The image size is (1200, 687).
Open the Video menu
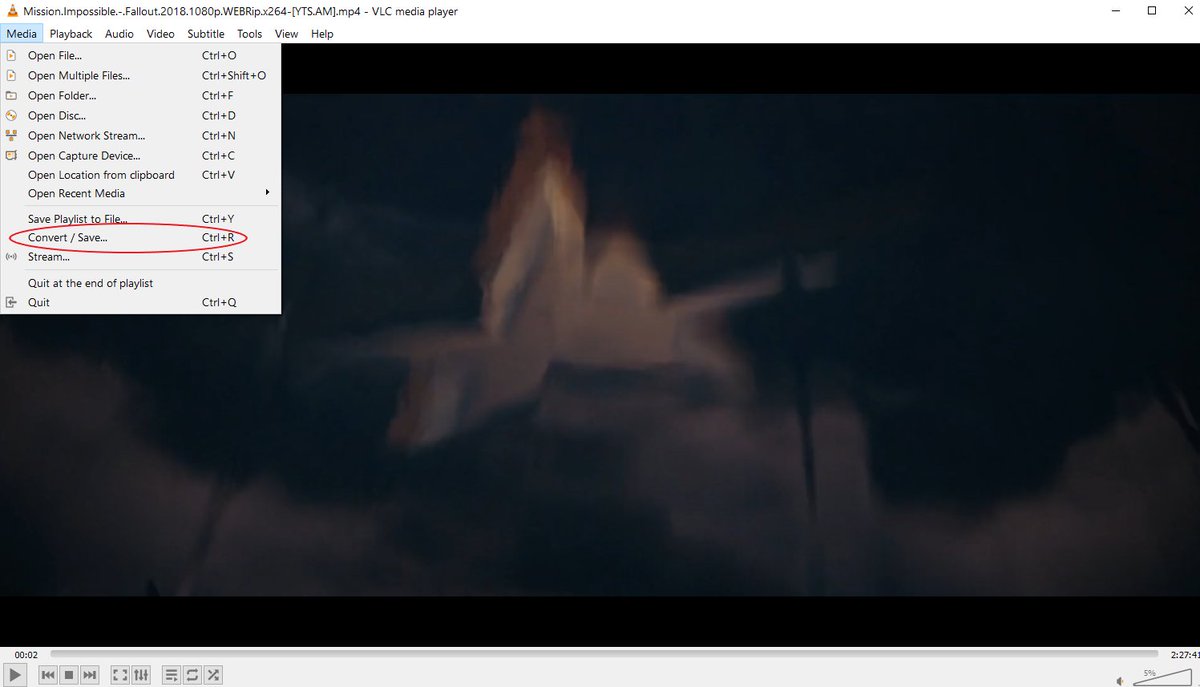coord(160,33)
